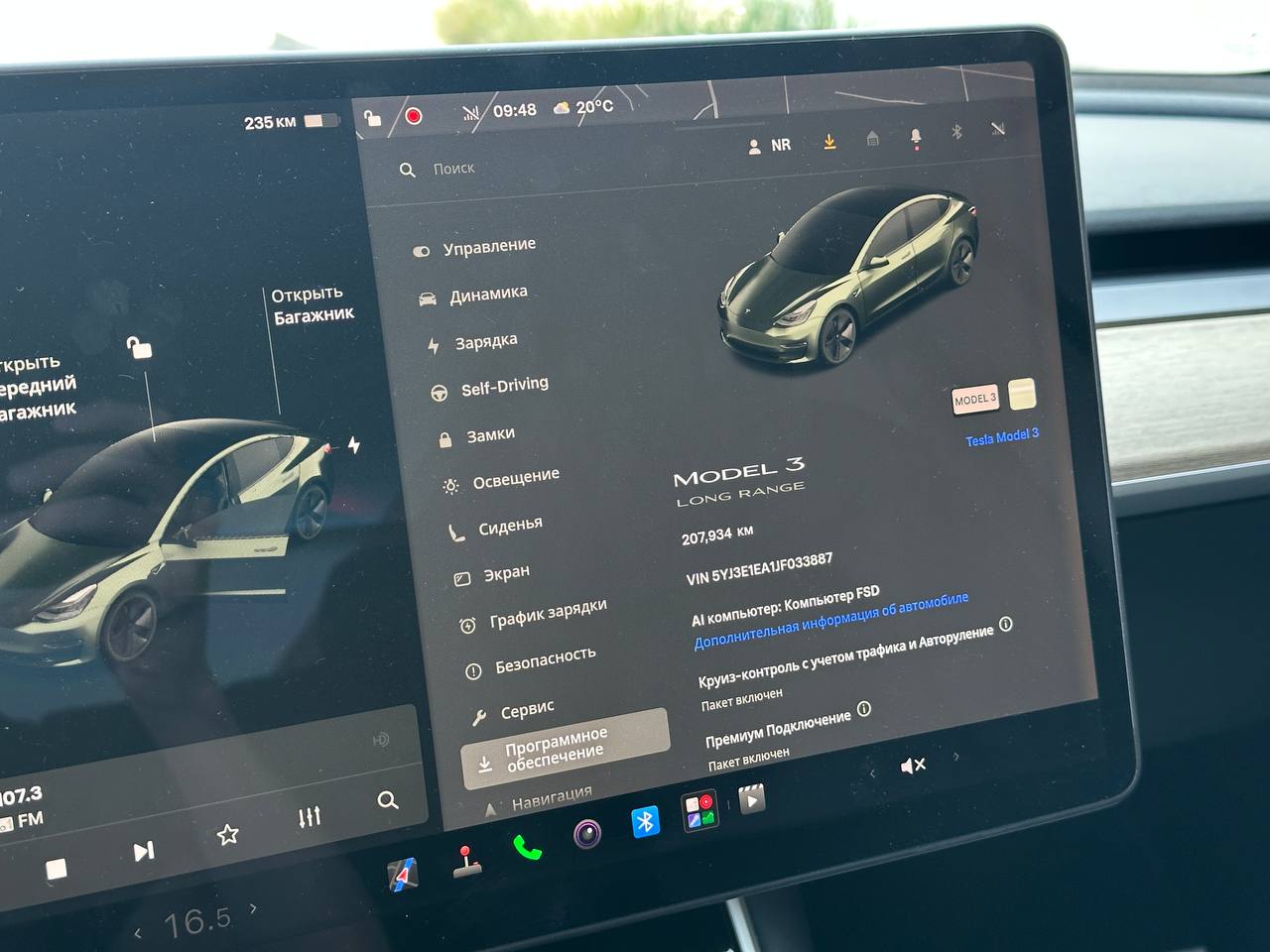This screenshot has width=1270, height=952.
Task: Open the Безопасность settings menu
Action: click(x=531, y=661)
